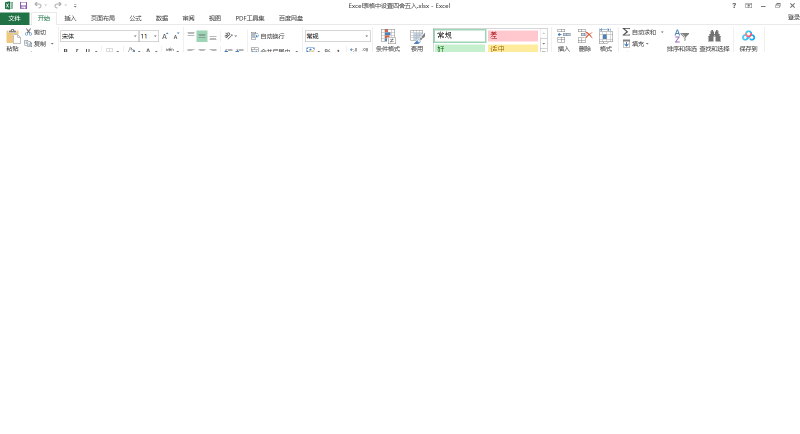This screenshot has width=800, height=434.
Task: Open Ribbon Display Options
Action: pos(748,6)
